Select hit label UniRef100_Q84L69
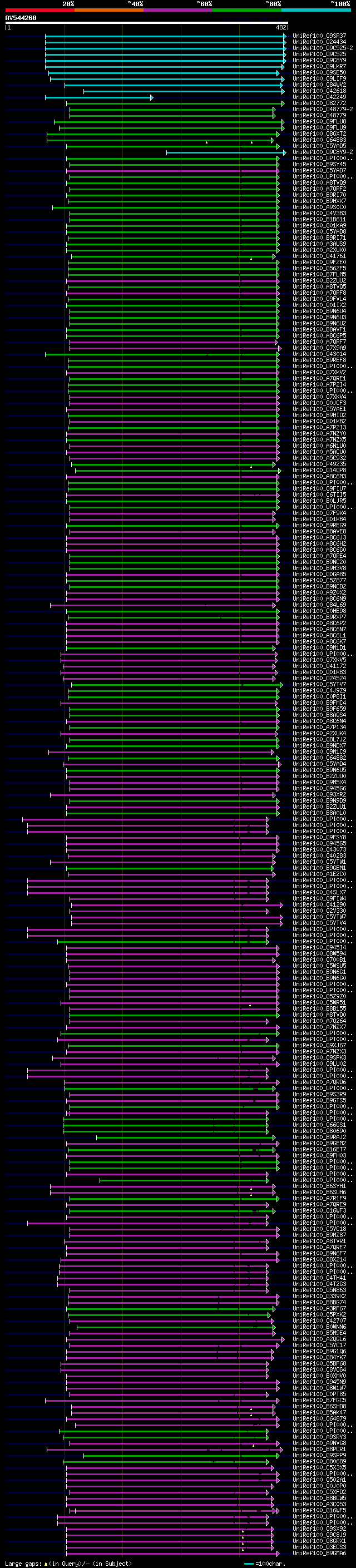The image size is (356, 1568). click(319, 605)
